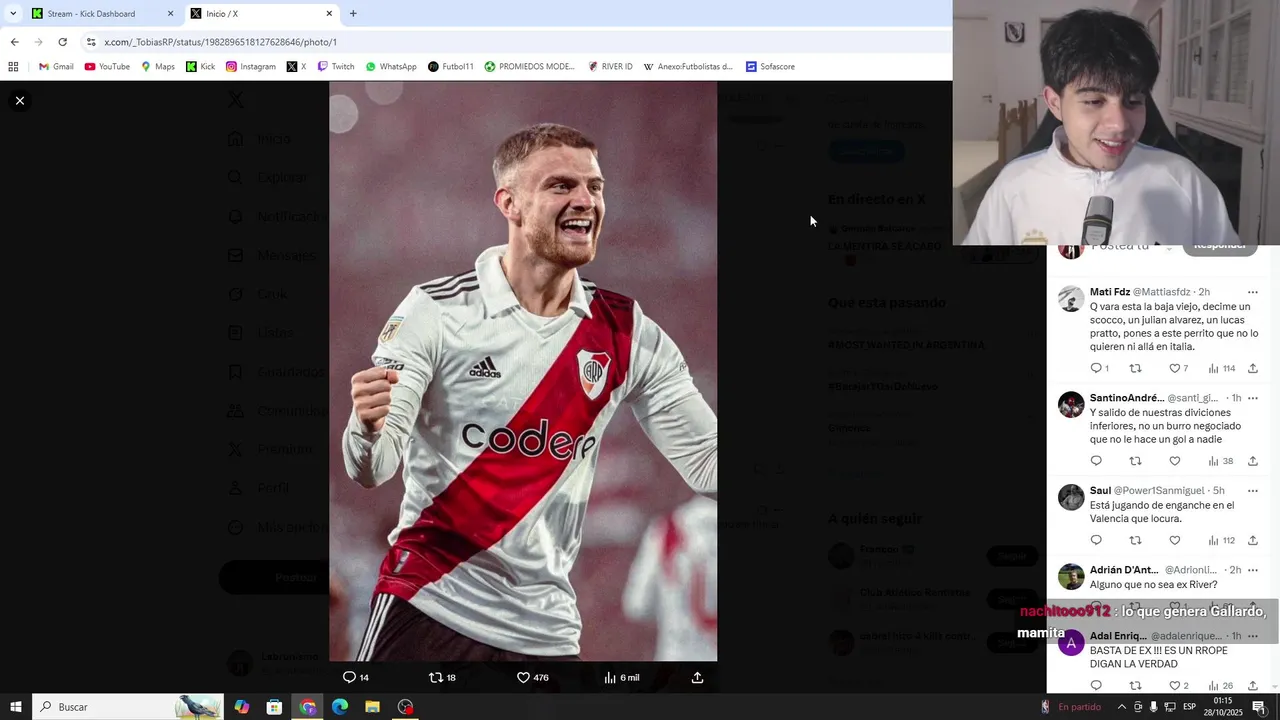Open the browser apps grid
Image resolution: width=1280 pixels, height=720 pixels.
point(13,67)
